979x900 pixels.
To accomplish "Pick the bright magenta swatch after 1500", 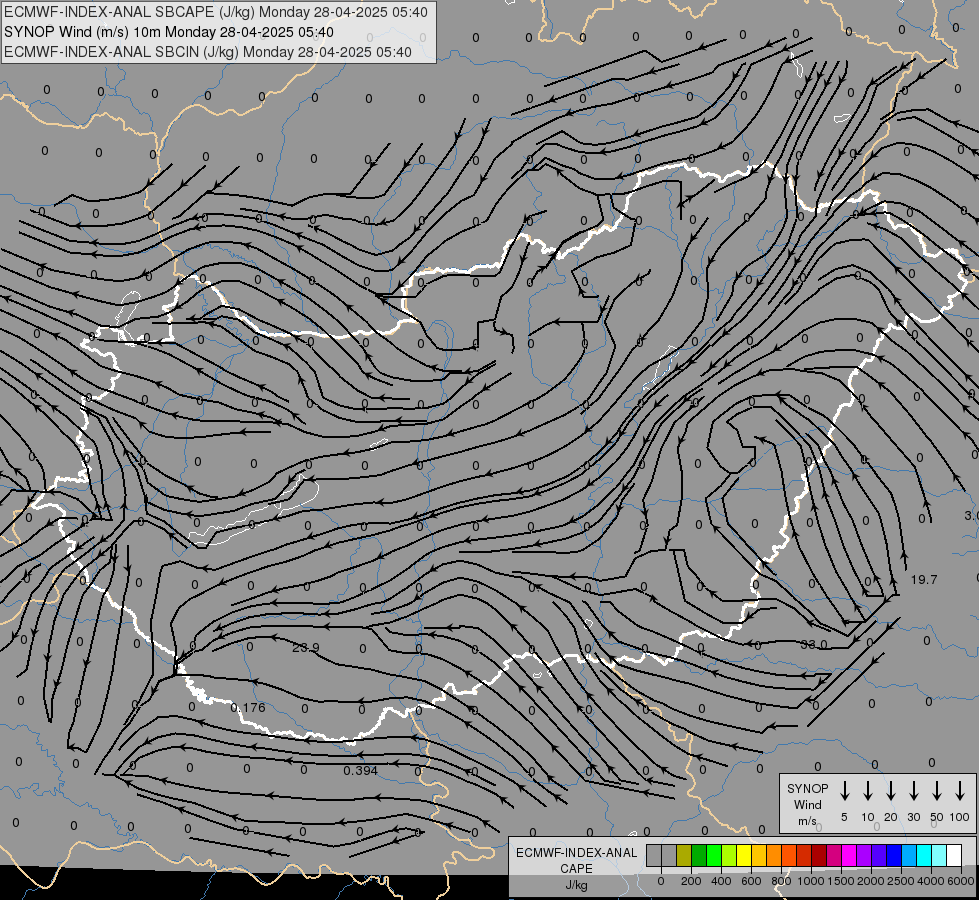I will tap(849, 855).
